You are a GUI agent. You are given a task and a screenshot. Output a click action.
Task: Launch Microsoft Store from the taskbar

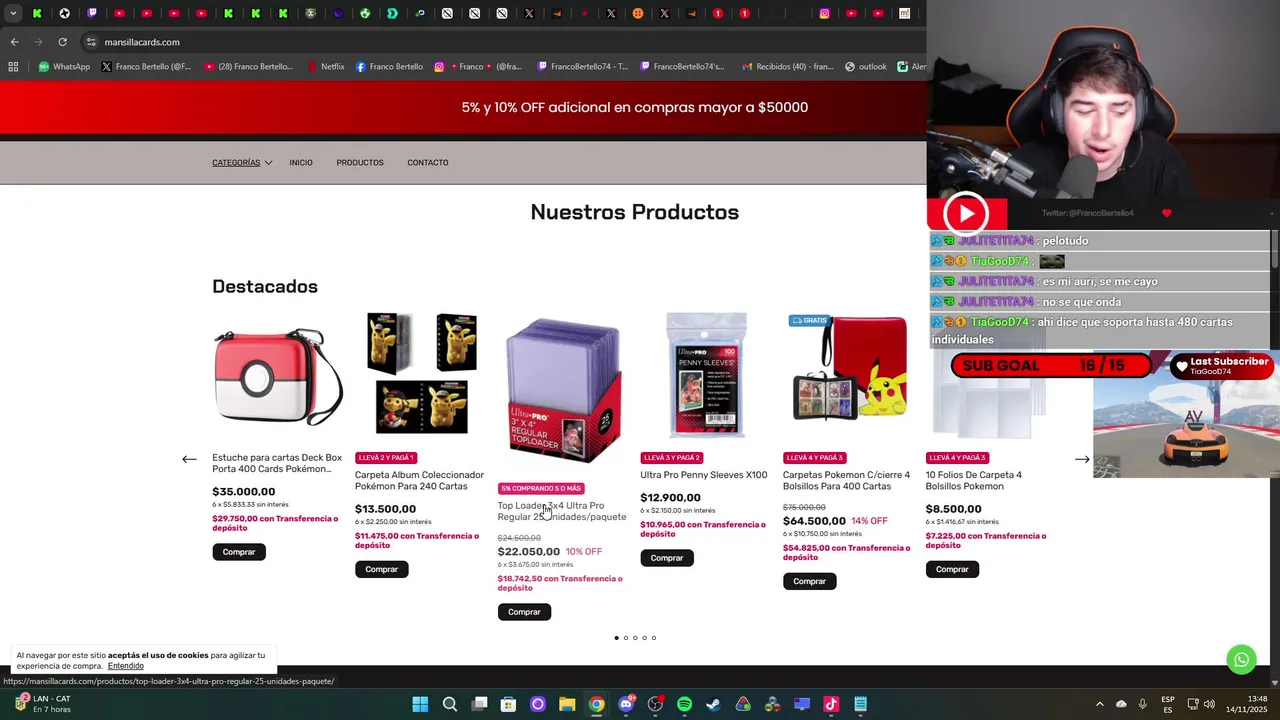point(508,704)
